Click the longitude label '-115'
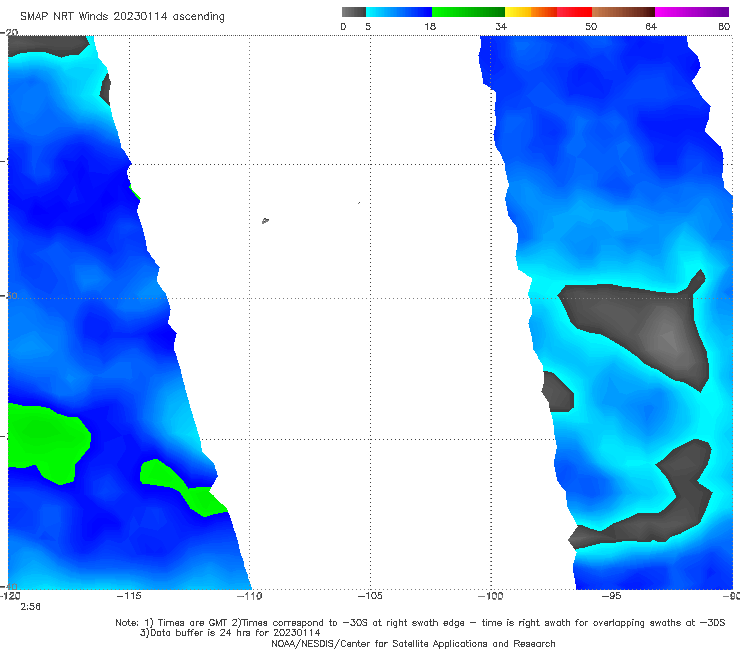The width and height of the screenshot is (740, 650). pyautogui.click(x=129, y=596)
